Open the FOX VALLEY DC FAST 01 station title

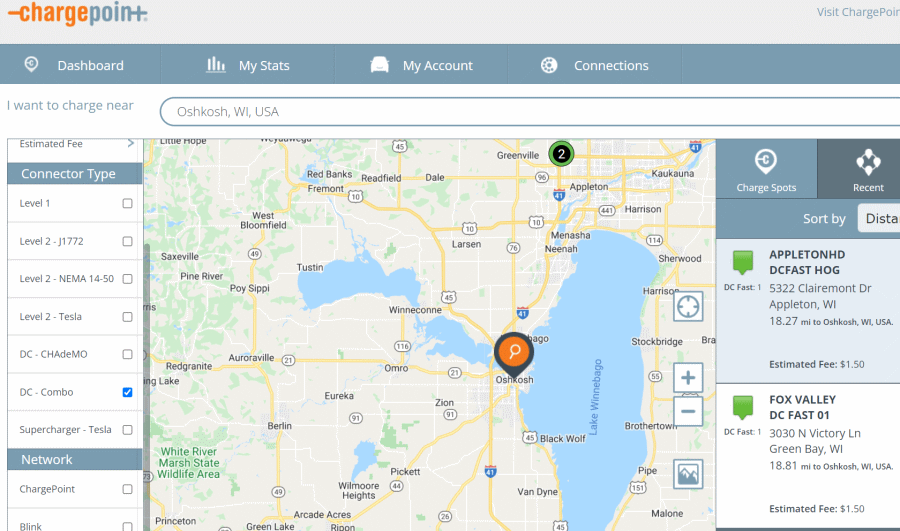802,407
